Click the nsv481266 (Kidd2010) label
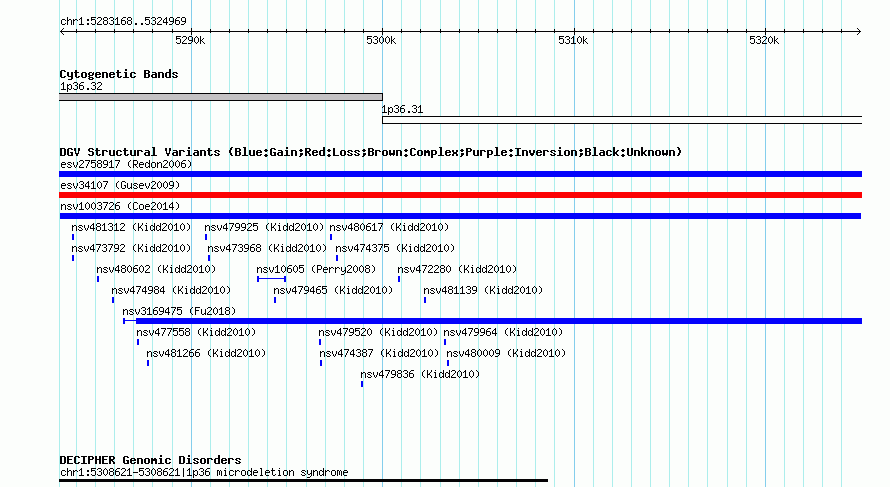This screenshot has width=890, height=487. click(206, 353)
